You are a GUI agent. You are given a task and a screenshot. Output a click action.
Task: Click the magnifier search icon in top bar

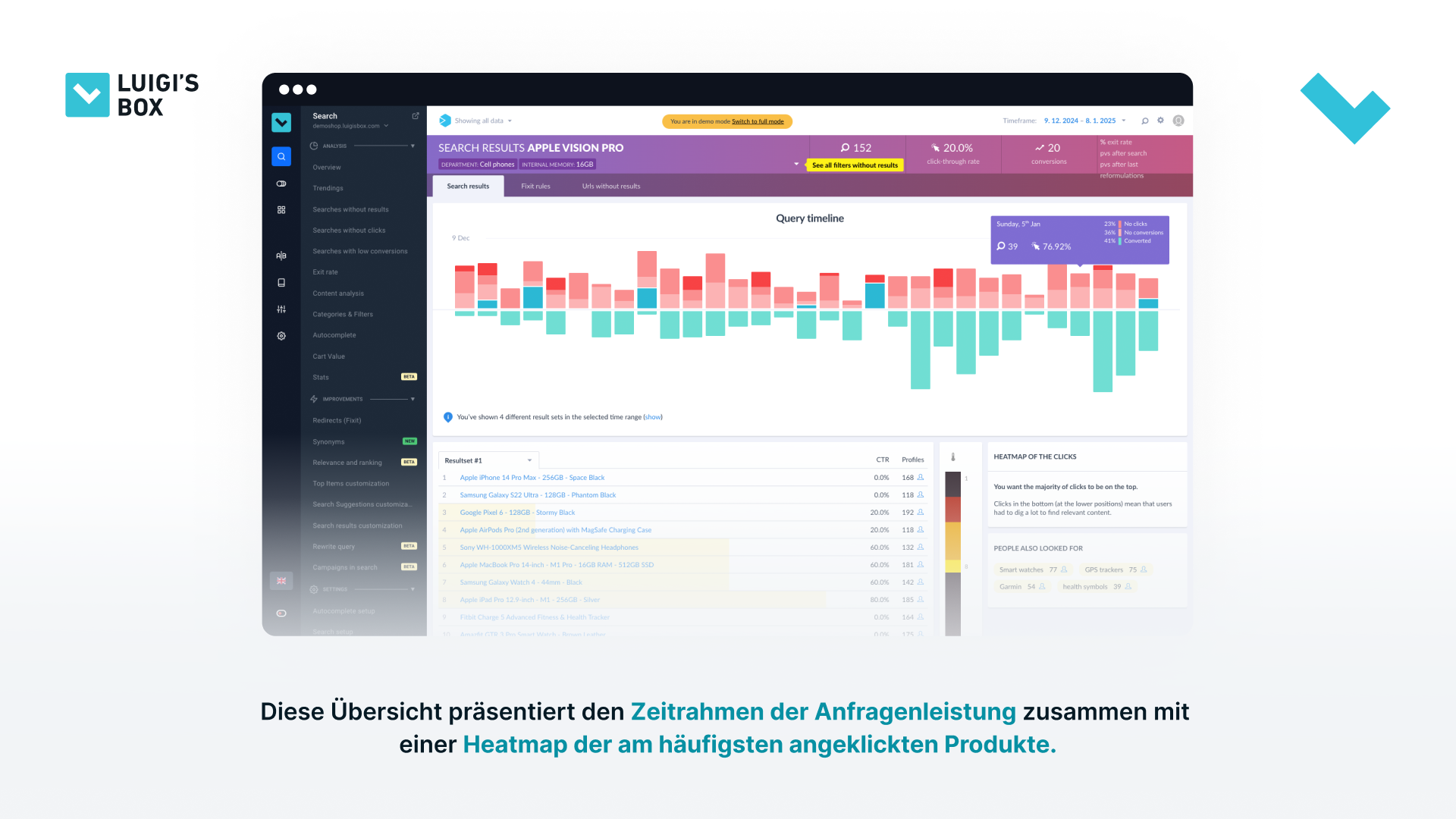[x=1145, y=121]
